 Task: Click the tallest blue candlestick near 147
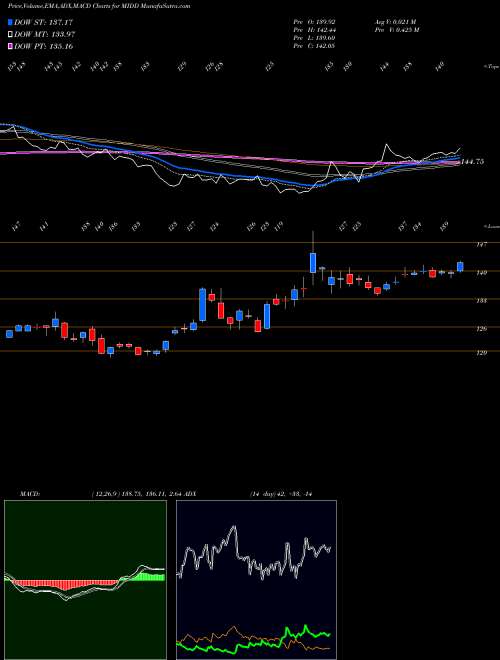point(313,263)
